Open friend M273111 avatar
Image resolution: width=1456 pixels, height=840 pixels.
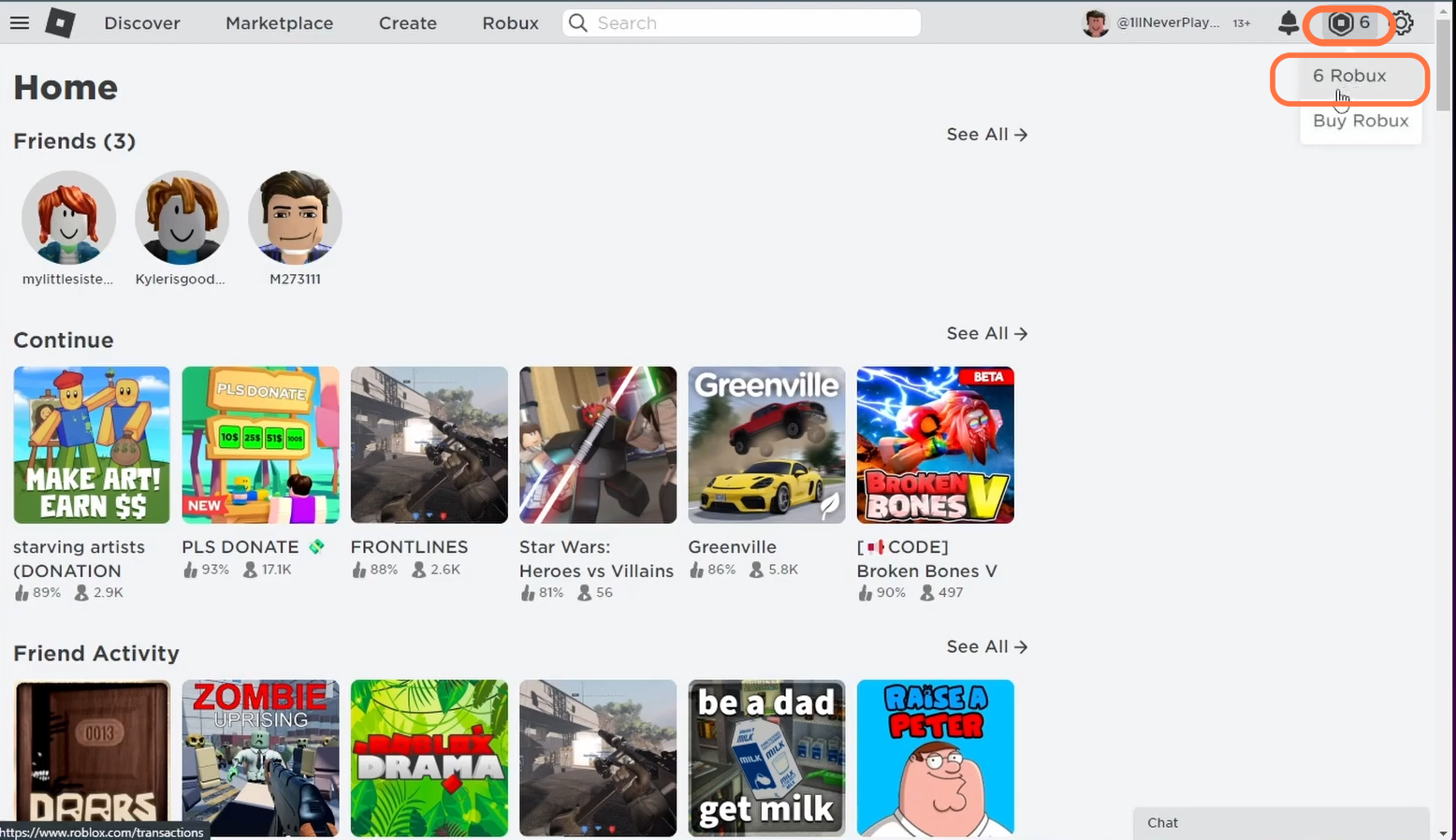point(295,217)
